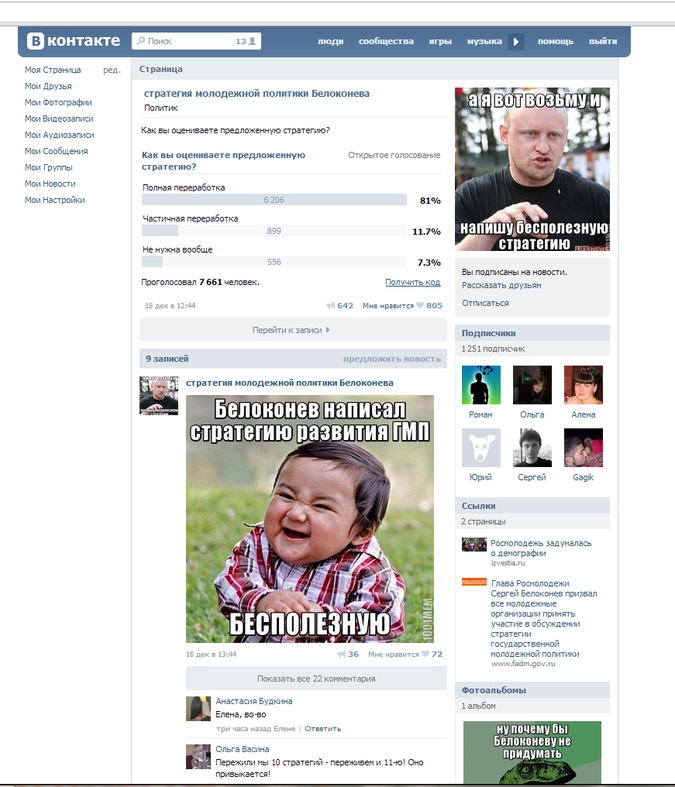Click Отписаться to unsubscribe from news

(485, 303)
